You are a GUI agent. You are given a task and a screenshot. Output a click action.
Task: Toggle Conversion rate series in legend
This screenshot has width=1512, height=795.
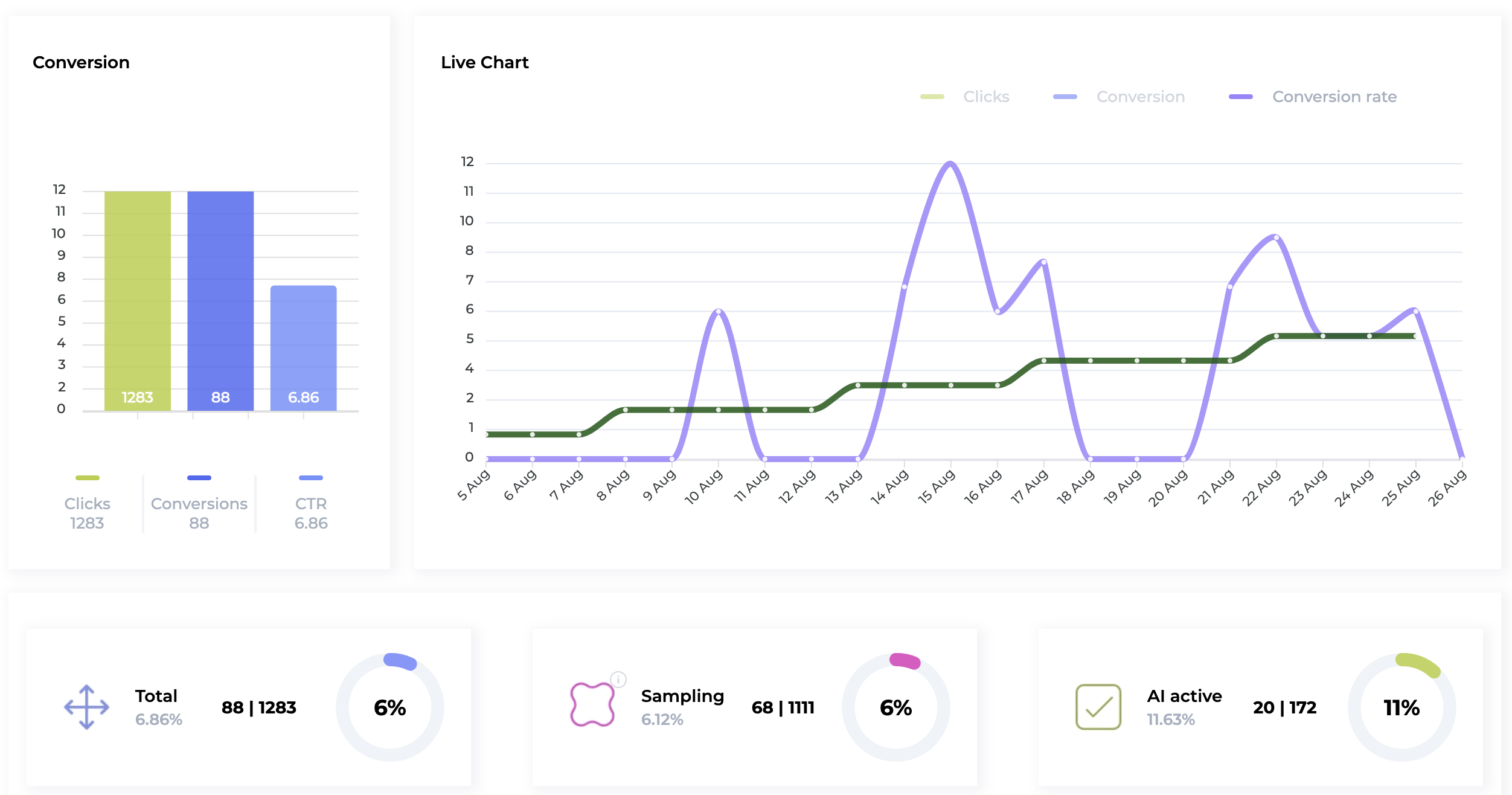point(1333,97)
